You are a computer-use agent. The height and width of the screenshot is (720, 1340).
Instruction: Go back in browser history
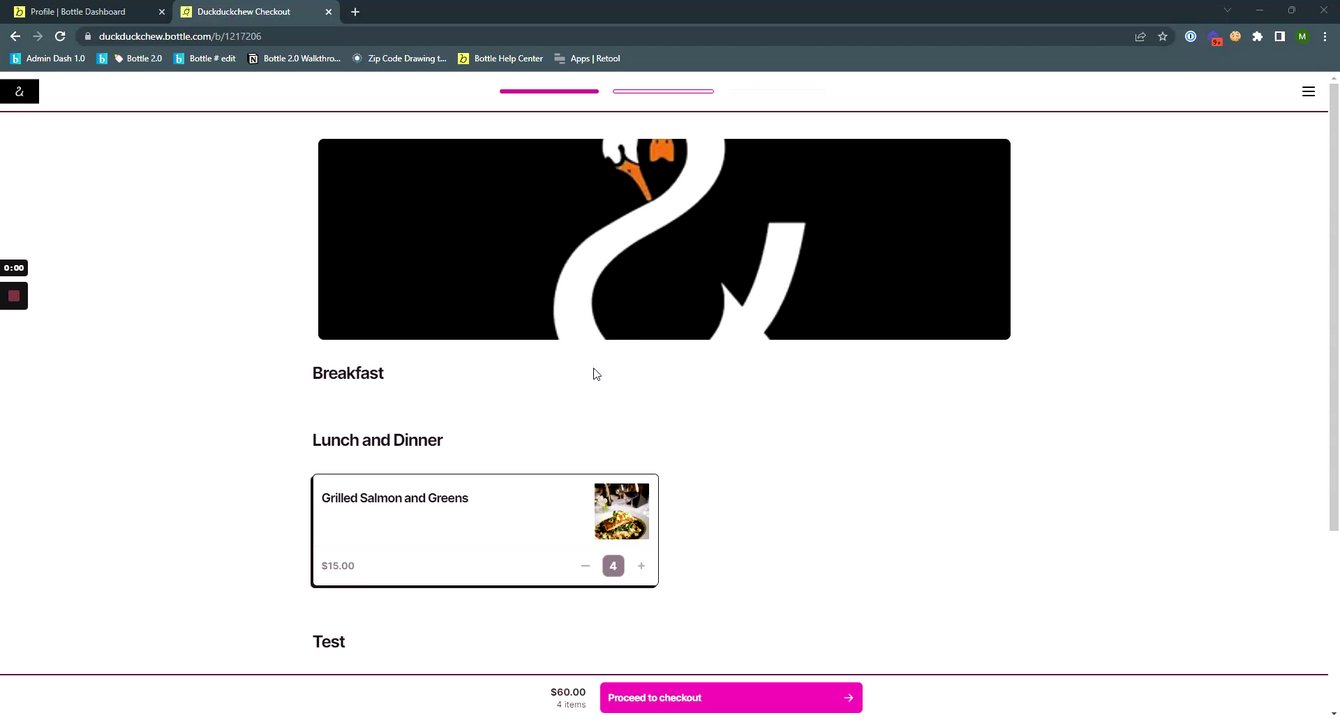pyautogui.click(x=15, y=36)
